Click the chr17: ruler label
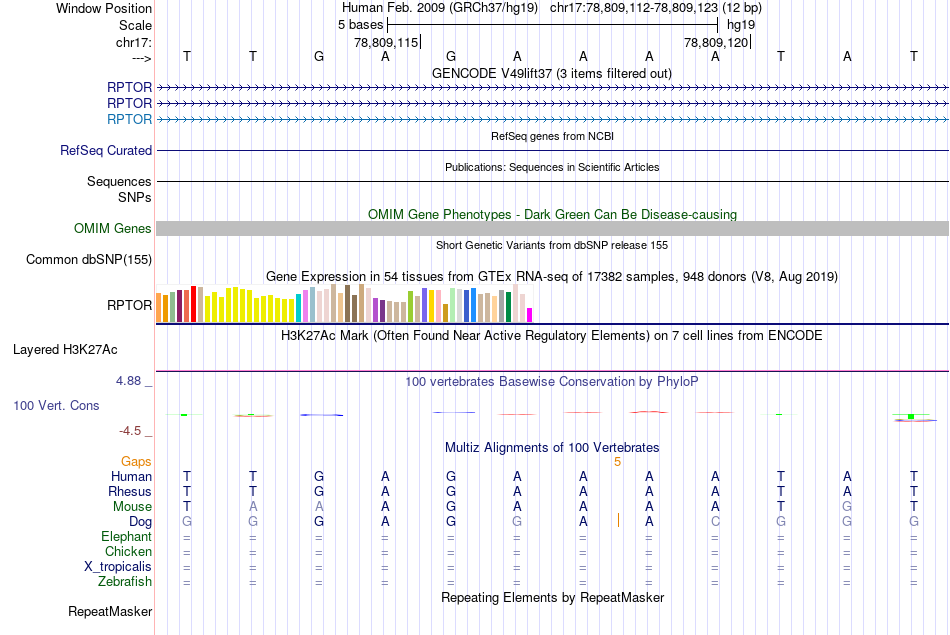Viewport: 950px width, 635px height. pyautogui.click(x=133, y=42)
